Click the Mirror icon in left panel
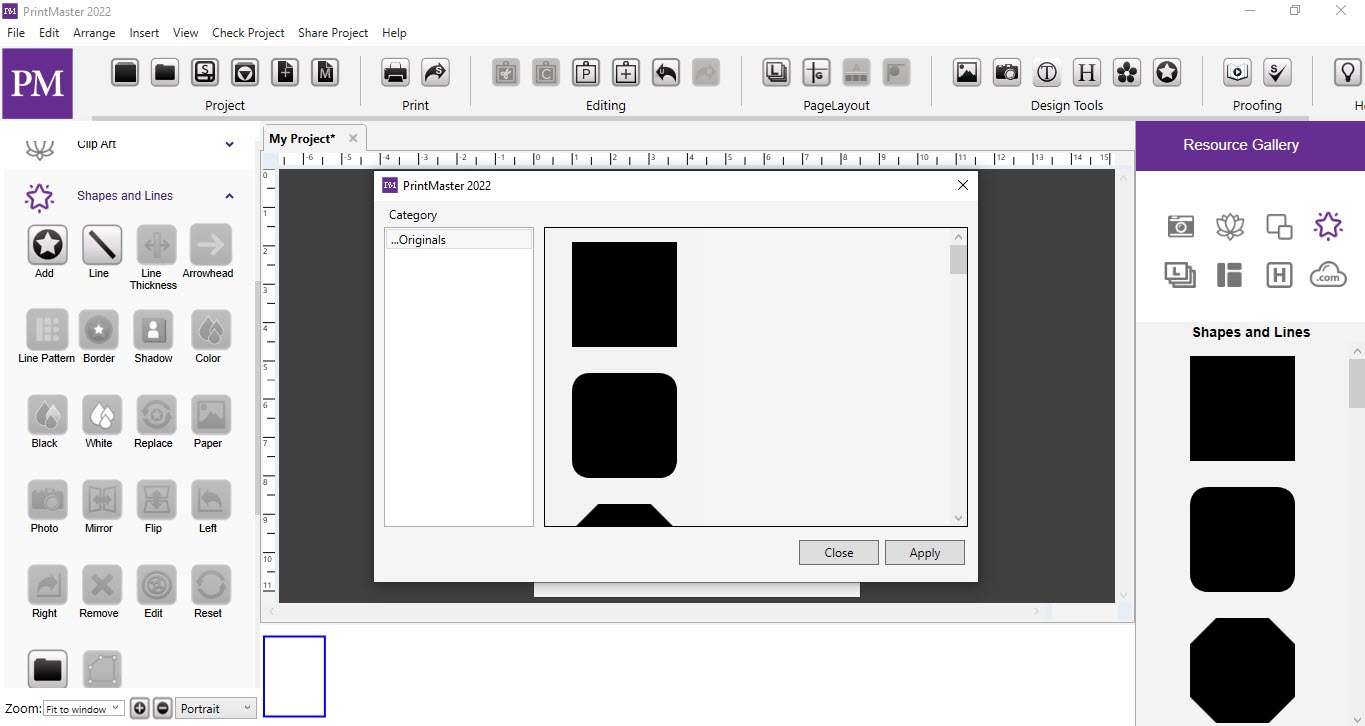This screenshot has height=726, width=1365. [x=101, y=499]
